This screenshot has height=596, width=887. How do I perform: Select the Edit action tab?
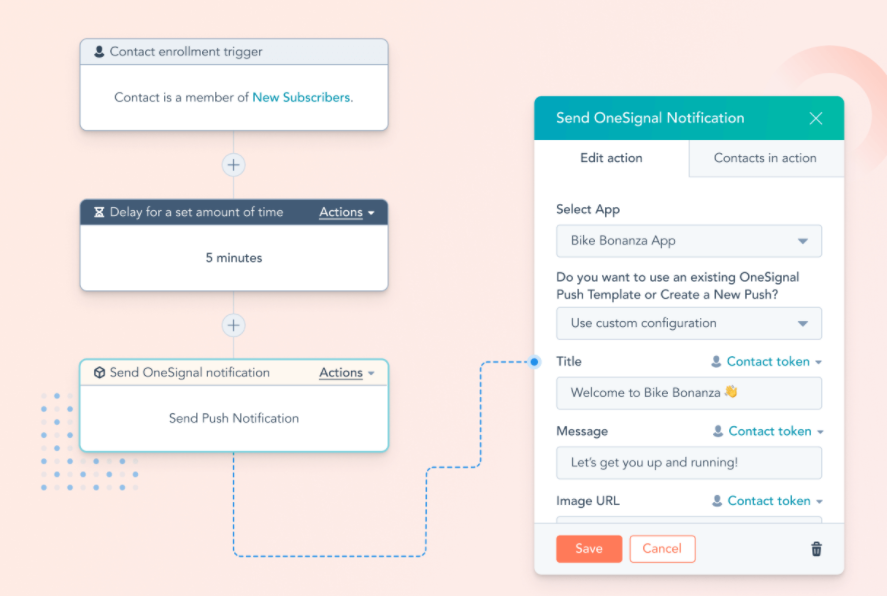pos(611,158)
